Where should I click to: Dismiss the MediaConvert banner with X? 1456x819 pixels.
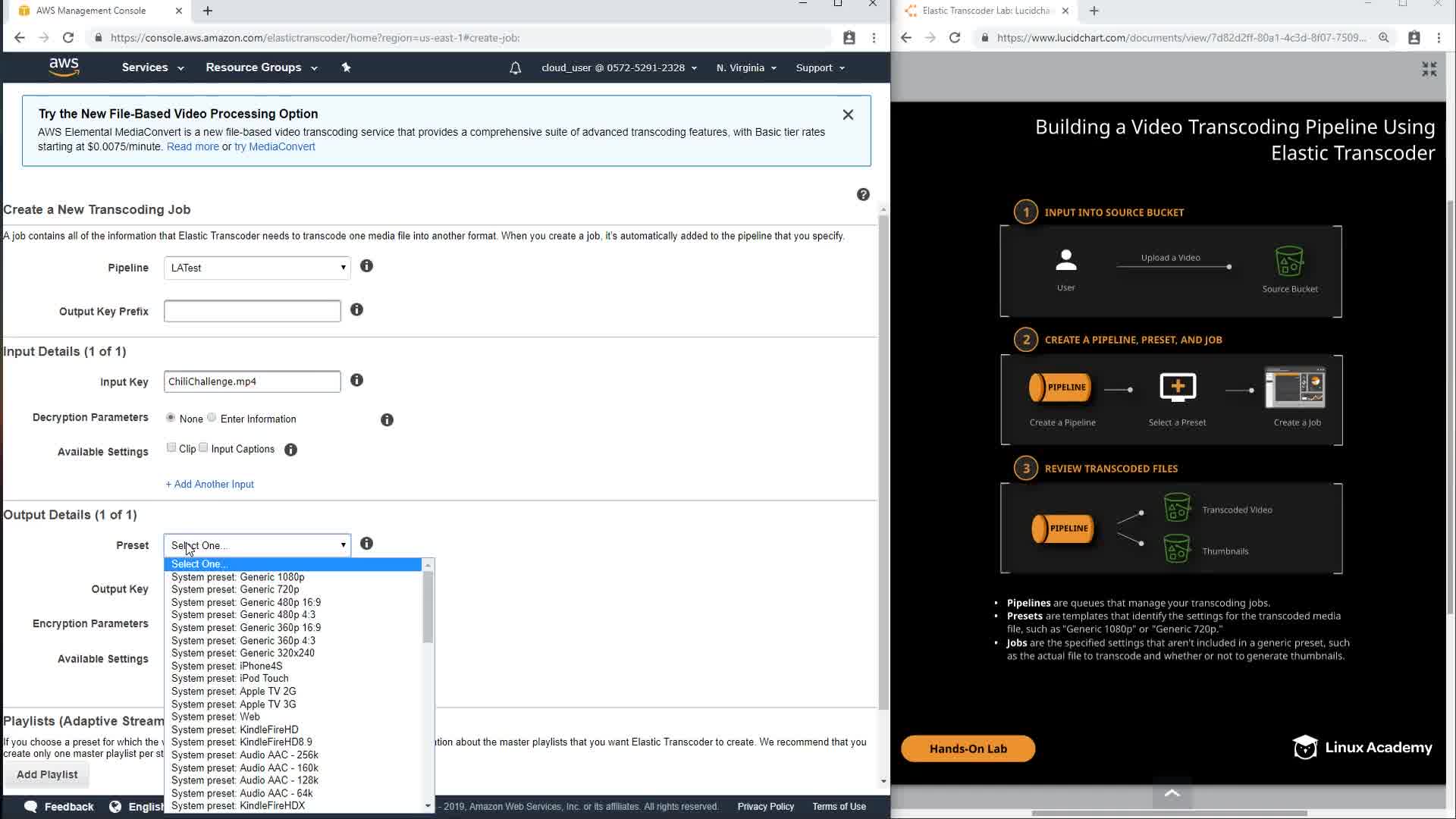[848, 115]
